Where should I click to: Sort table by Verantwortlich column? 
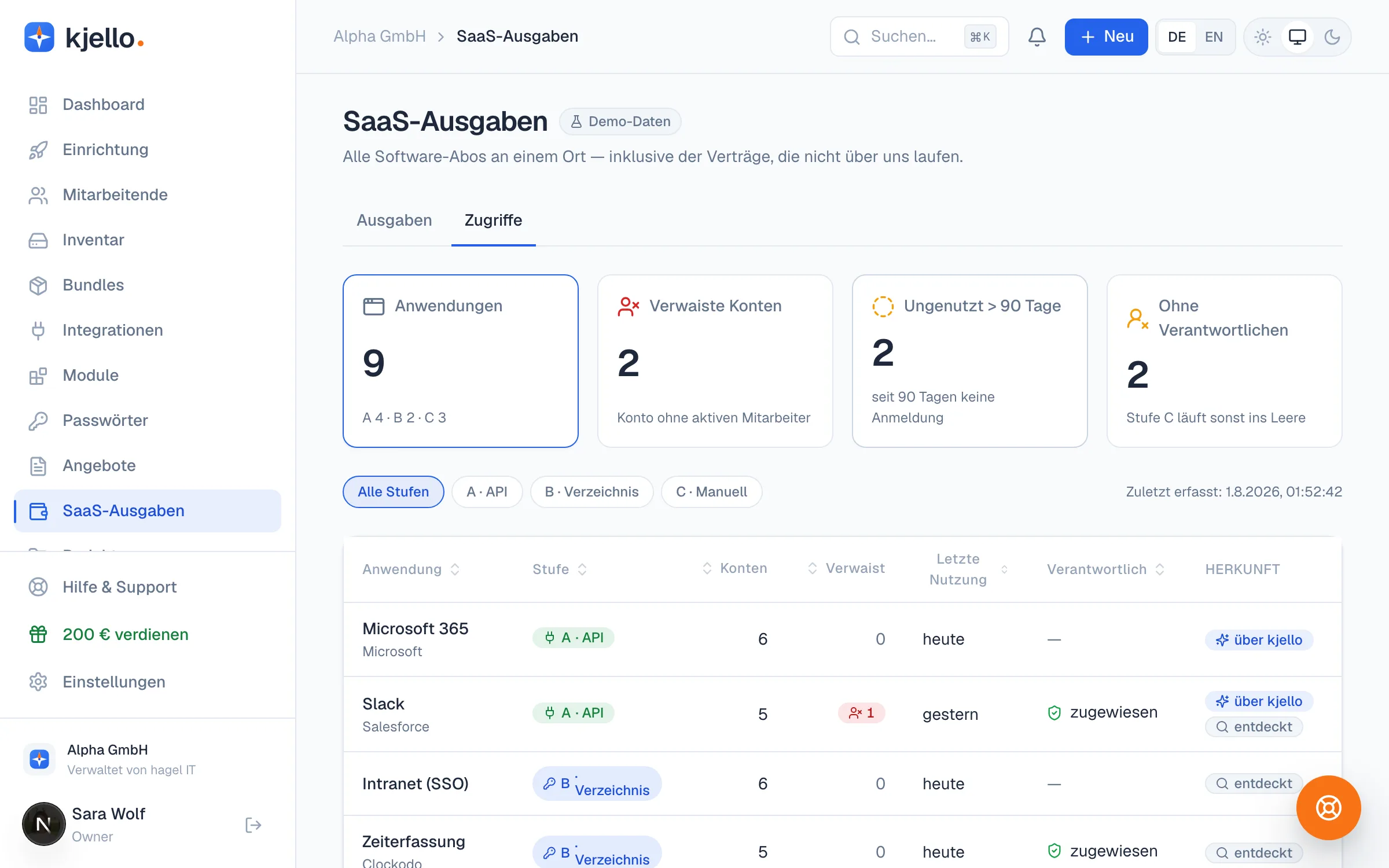1106,569
